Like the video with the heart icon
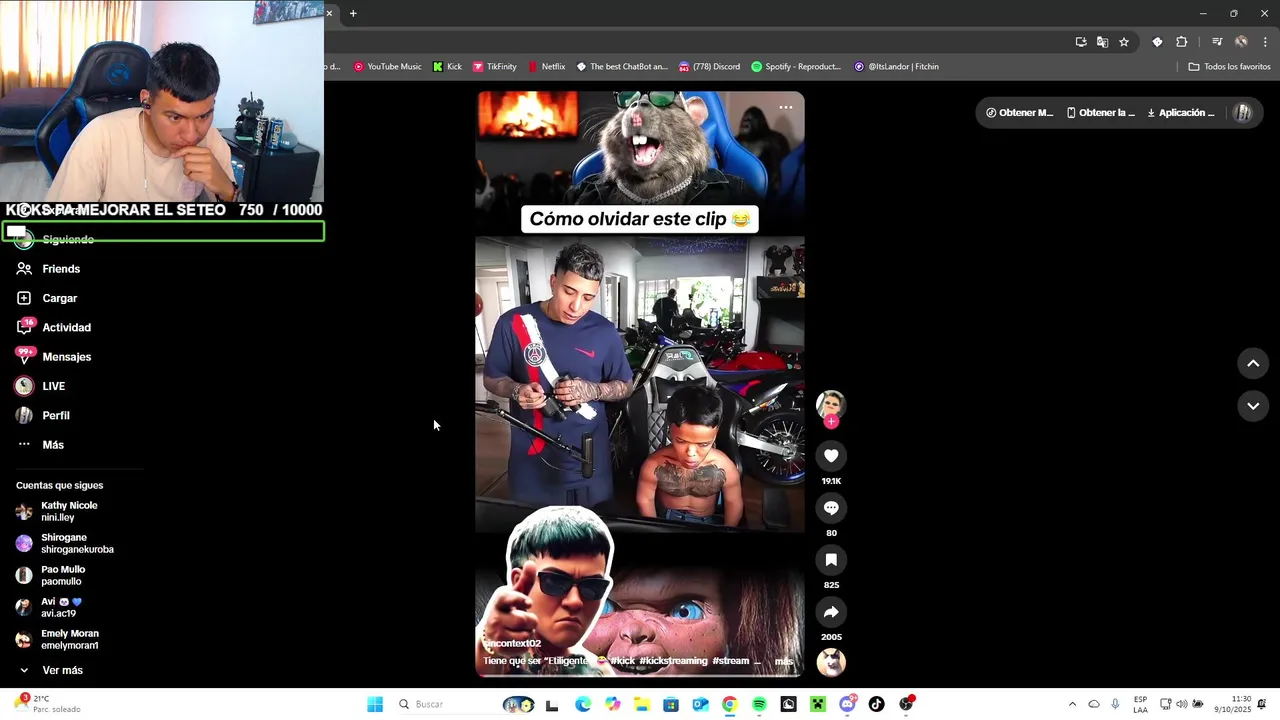This screenshot has height=720, width=1280. point(831,456)
